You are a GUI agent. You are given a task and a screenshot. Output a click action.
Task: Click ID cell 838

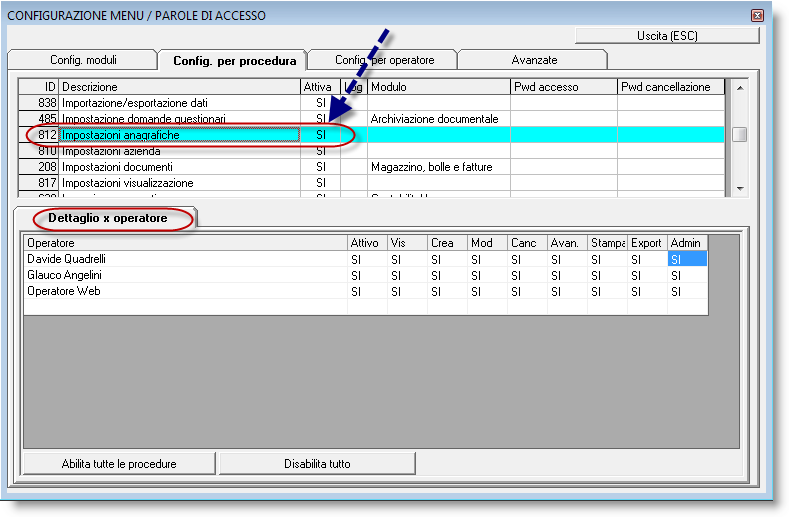pos(39,103)
